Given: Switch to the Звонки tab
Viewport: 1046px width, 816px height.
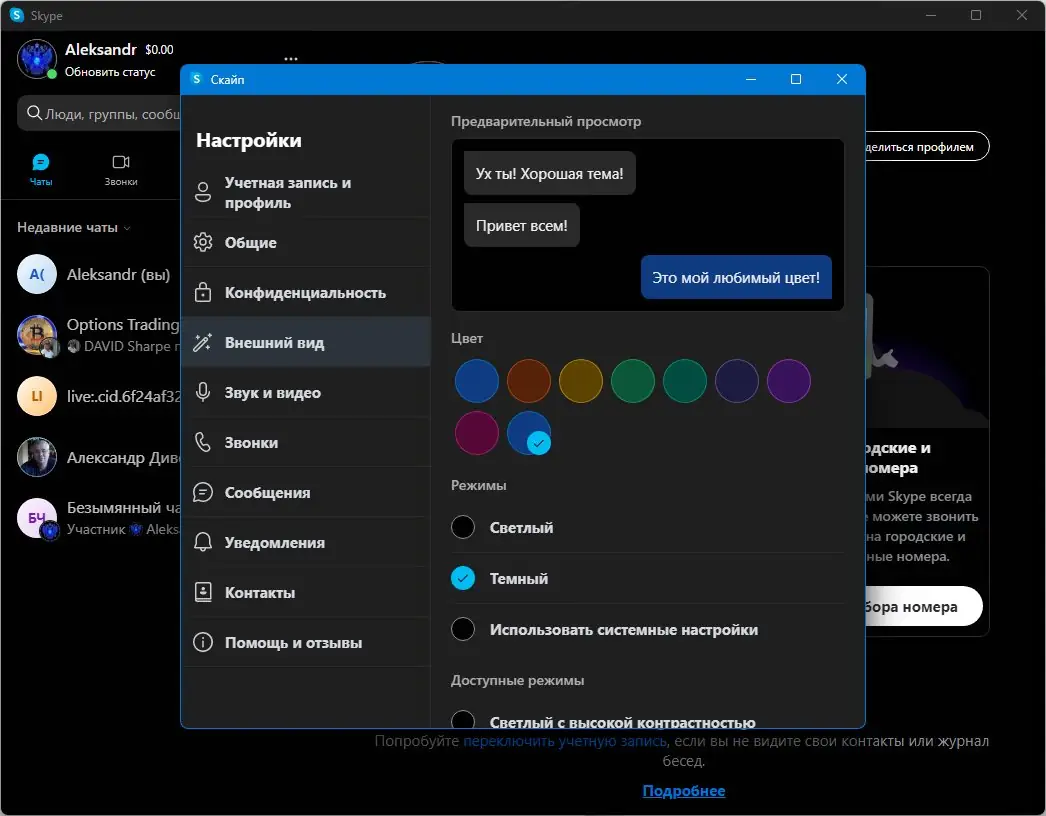Looking at the screenshot, I should coord(122,169).
